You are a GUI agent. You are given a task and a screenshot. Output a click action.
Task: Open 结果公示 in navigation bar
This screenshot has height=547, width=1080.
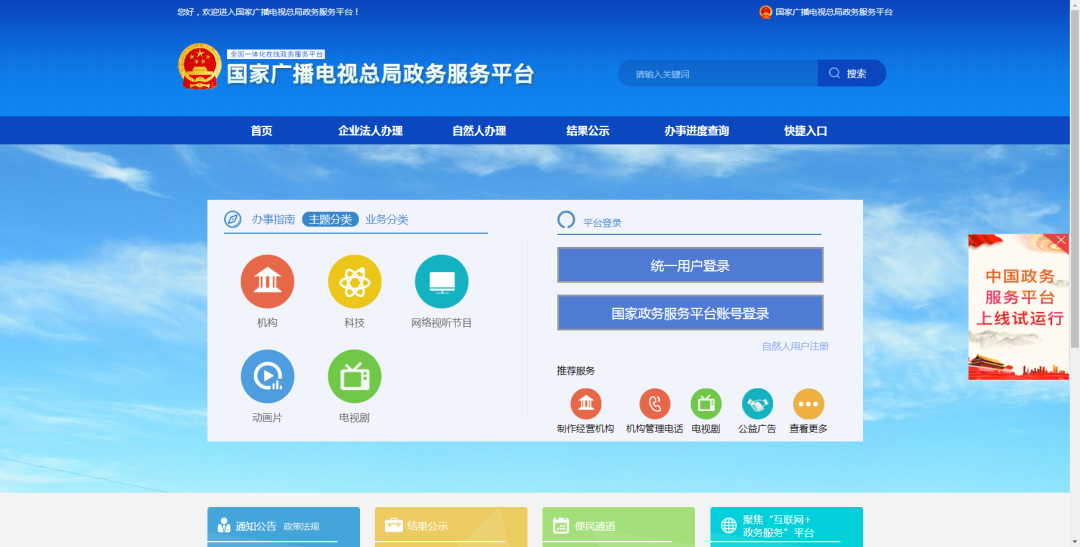click(x=588, y=131)
